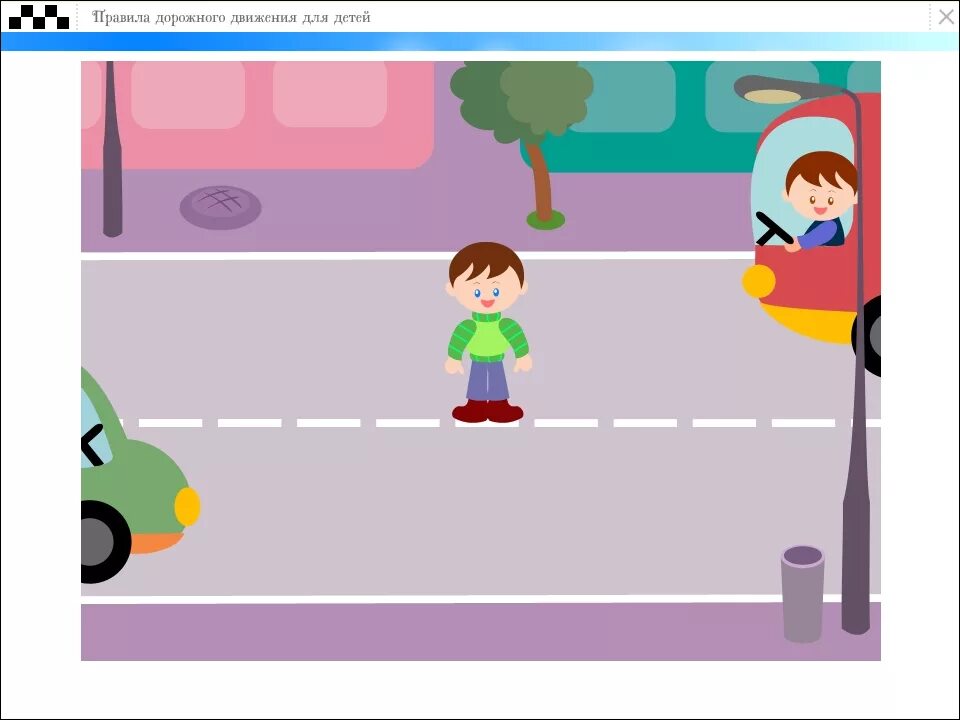Screen dimensions: 960x720
Task: Click the bus driver in the red bus
Action: (819, 200)
